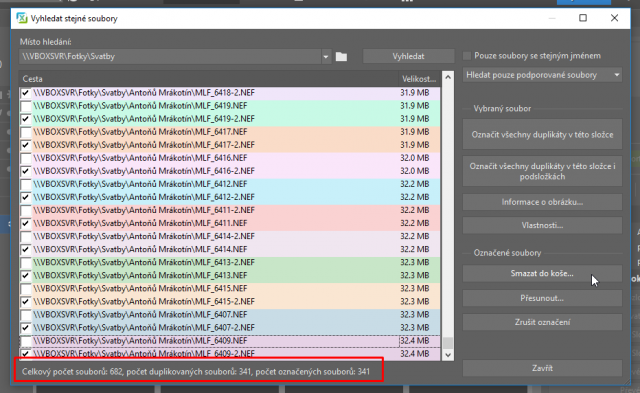
Task: Uncheck the MLF_6412-2.NEF checkbox
Action: (x=26, y=198)
